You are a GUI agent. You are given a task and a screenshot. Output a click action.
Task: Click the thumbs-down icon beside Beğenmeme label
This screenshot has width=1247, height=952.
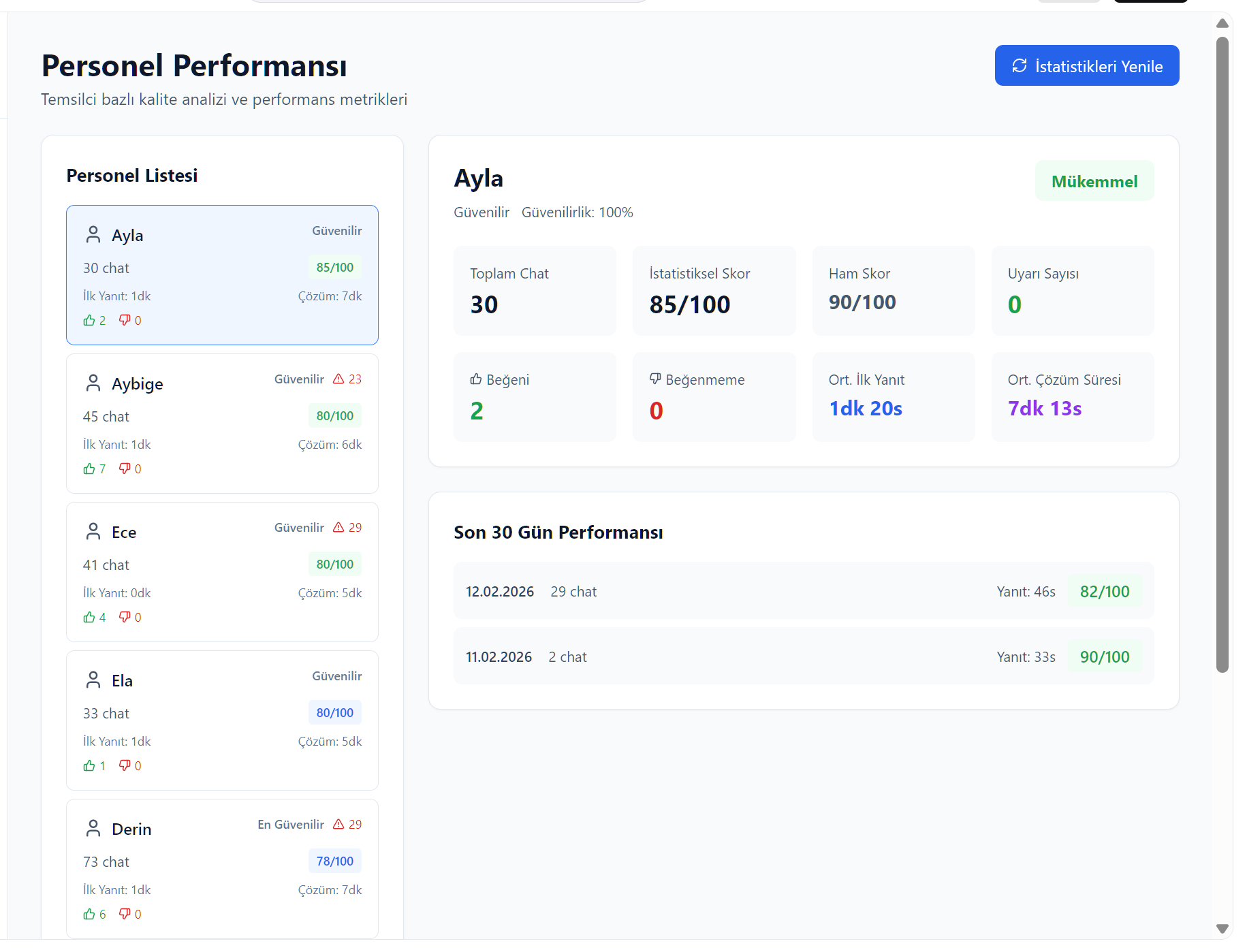click(x=655, y=379)
